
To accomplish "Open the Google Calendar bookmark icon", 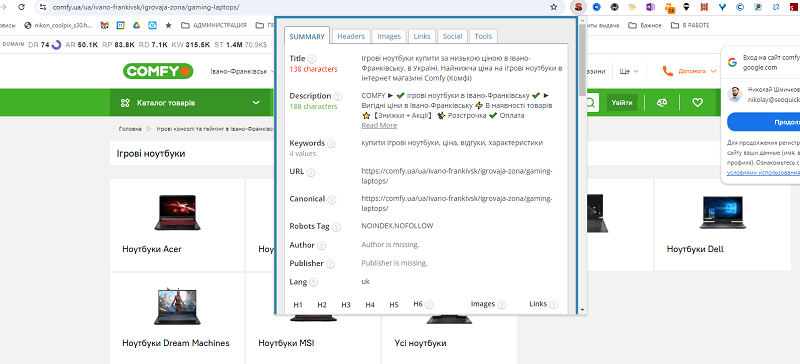I will (x=120, y=25).
